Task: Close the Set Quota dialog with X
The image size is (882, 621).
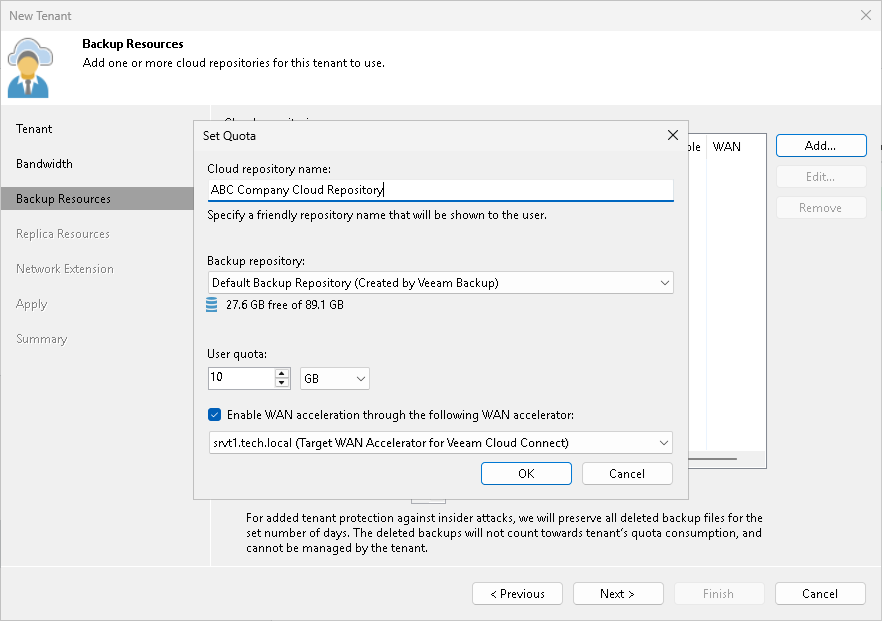Action: click(672, 135)
